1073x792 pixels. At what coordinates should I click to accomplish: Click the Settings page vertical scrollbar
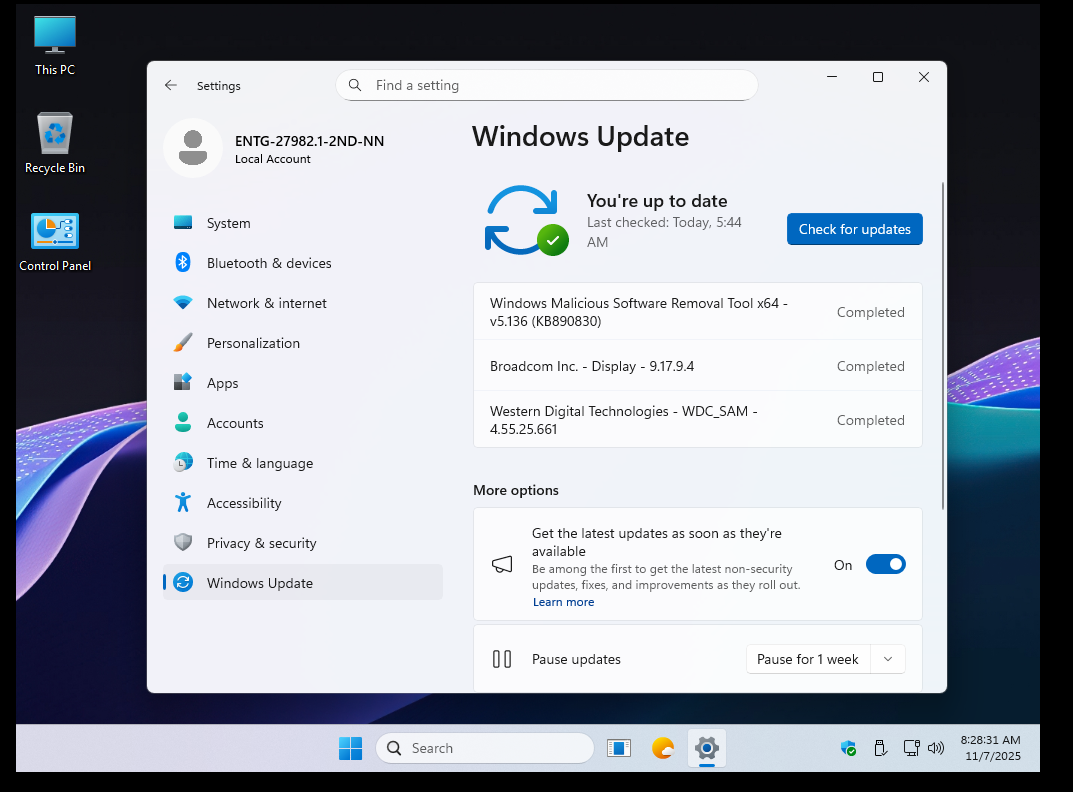[x=942, y=346]
